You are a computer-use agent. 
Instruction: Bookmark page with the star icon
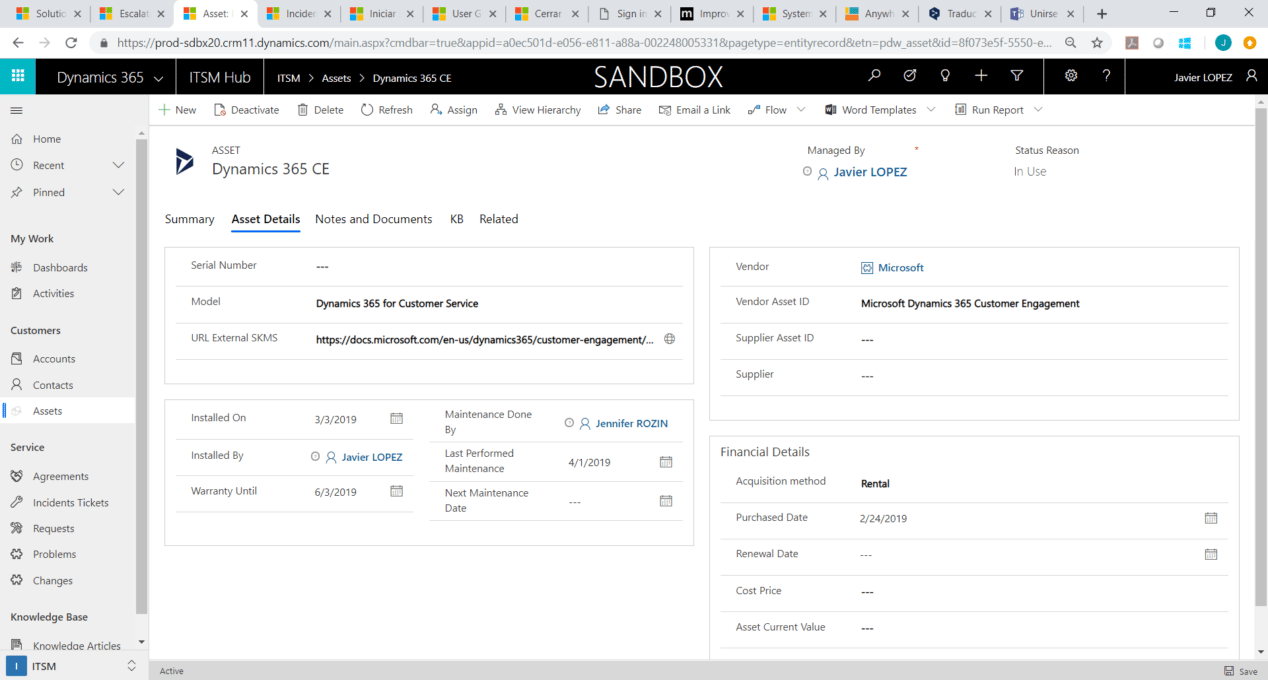1097,43
